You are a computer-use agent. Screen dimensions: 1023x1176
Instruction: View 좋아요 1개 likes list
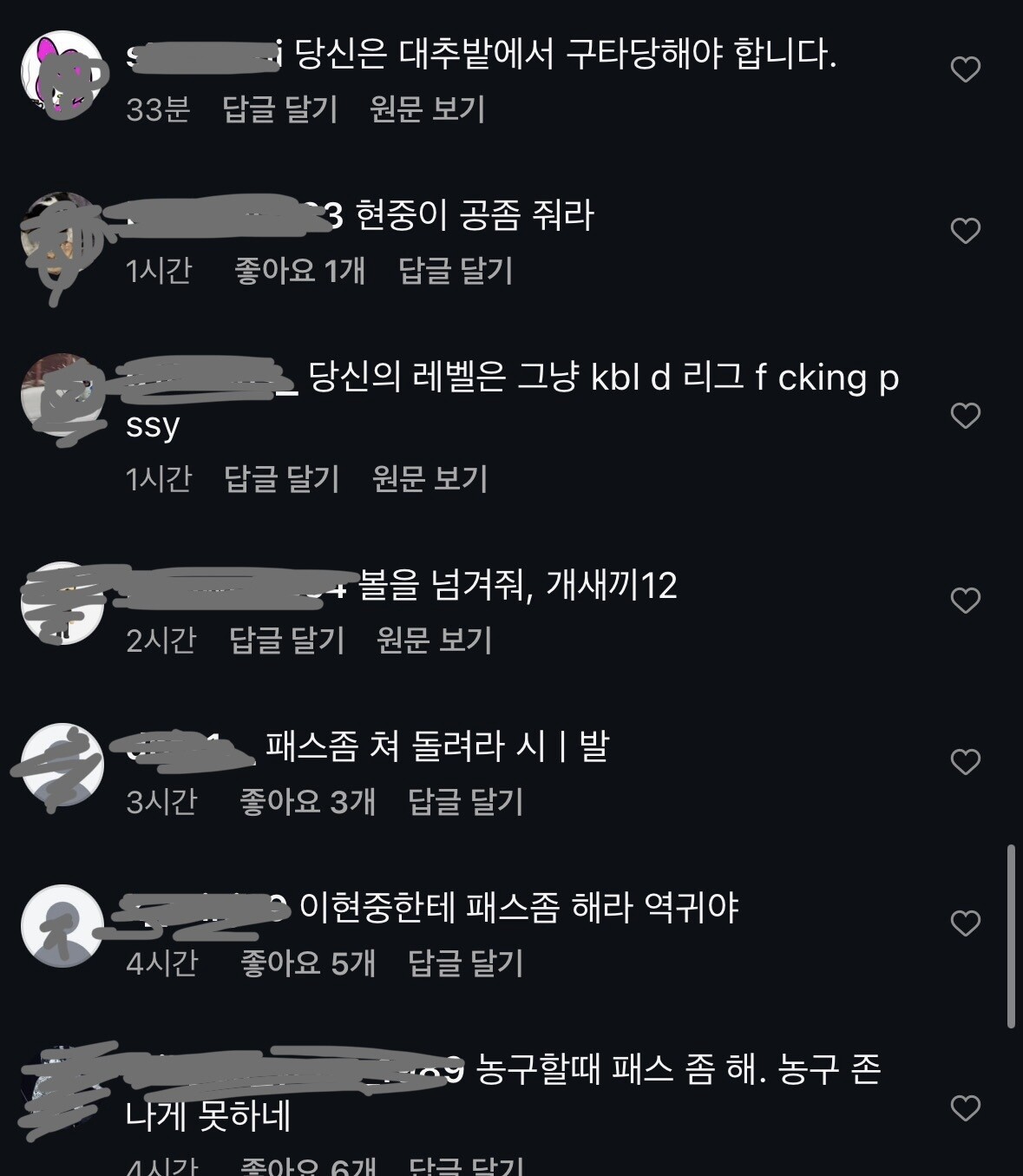click(x=299, y=271)
